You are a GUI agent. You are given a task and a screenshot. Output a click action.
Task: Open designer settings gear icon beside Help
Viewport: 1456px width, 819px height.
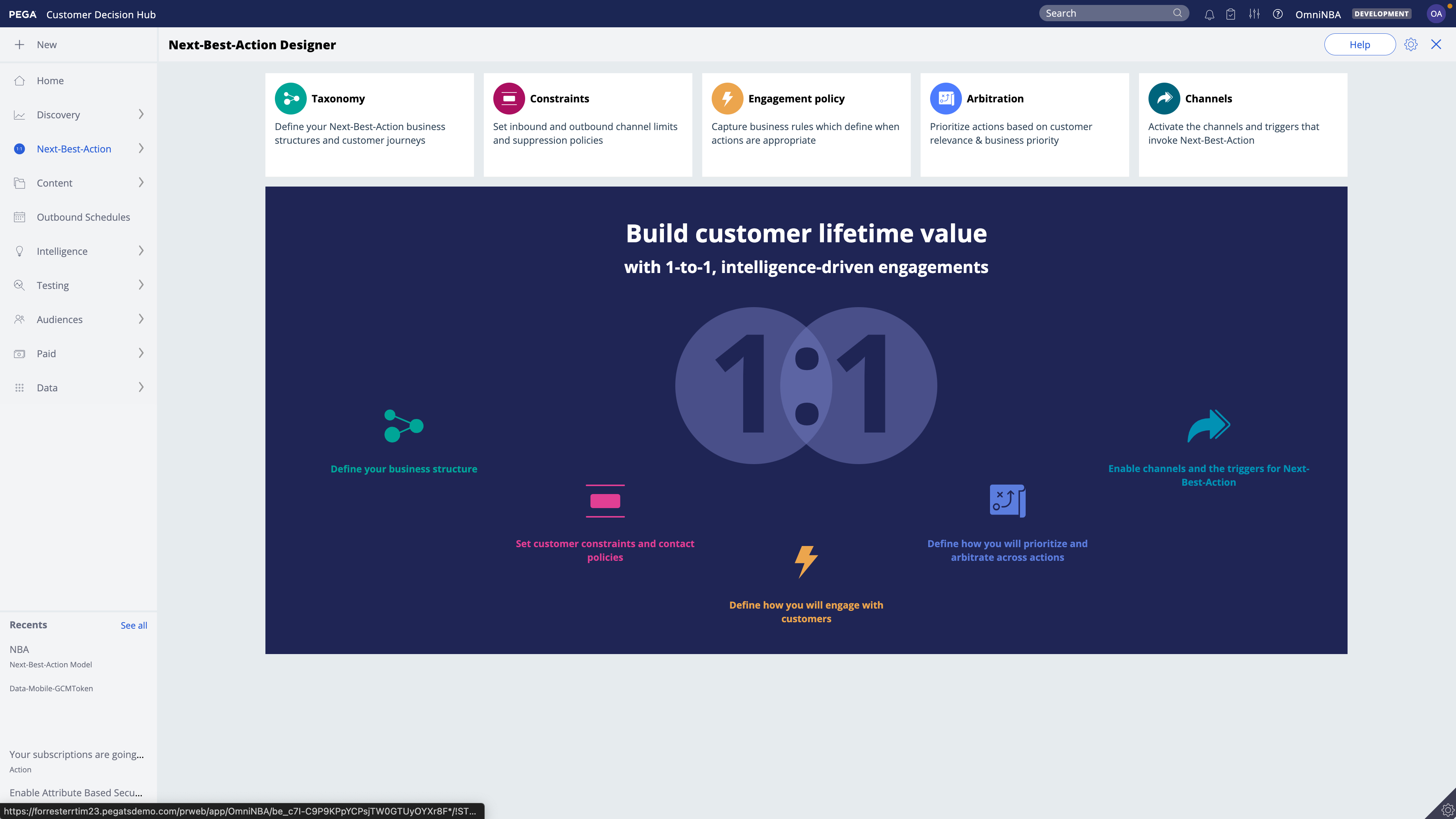pyautogui.click(x=1411, y=44)
